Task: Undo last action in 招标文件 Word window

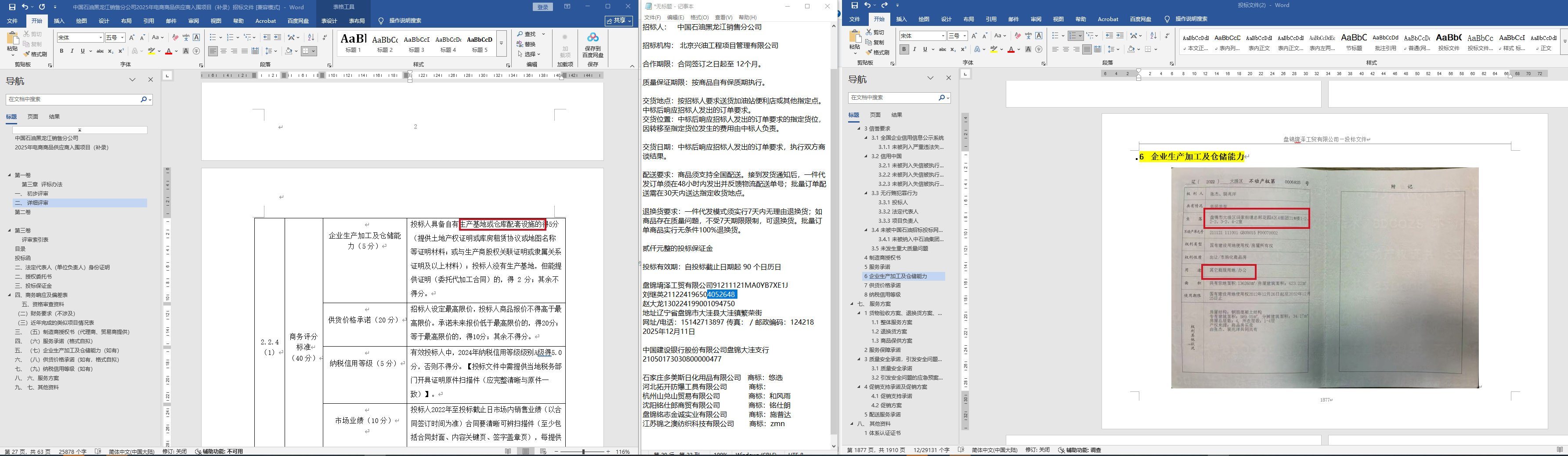Action: point(25,7)
